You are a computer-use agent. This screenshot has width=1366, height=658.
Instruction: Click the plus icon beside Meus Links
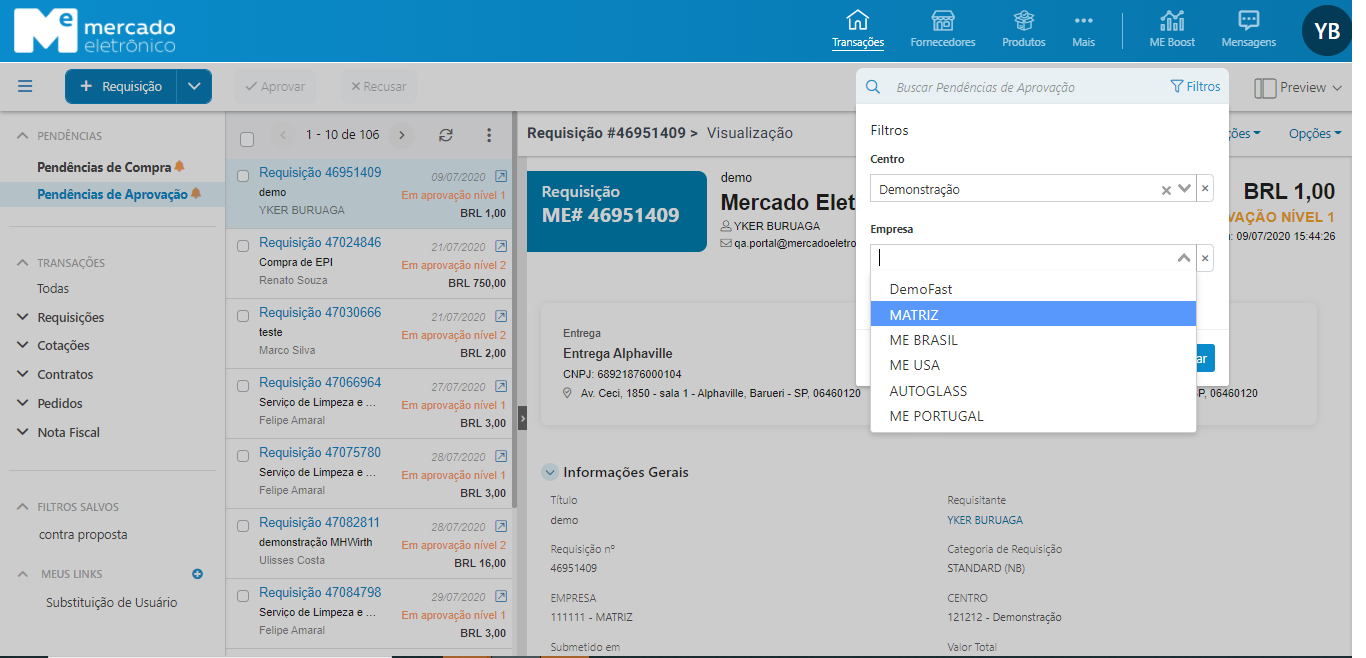[x=197, y=574]
